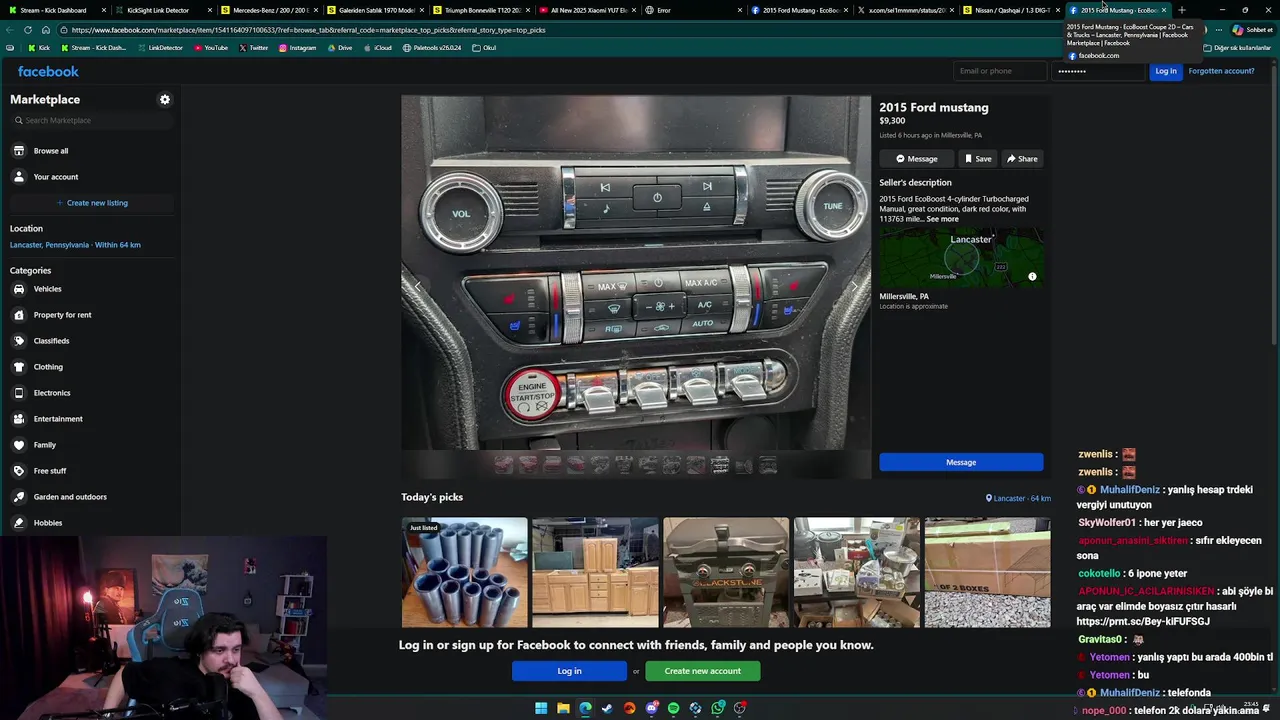The width and height of the screenshot is (1280, 720).
Task: Switch to the Nissan / Qashqai tab
Action: coord(1010,10)
